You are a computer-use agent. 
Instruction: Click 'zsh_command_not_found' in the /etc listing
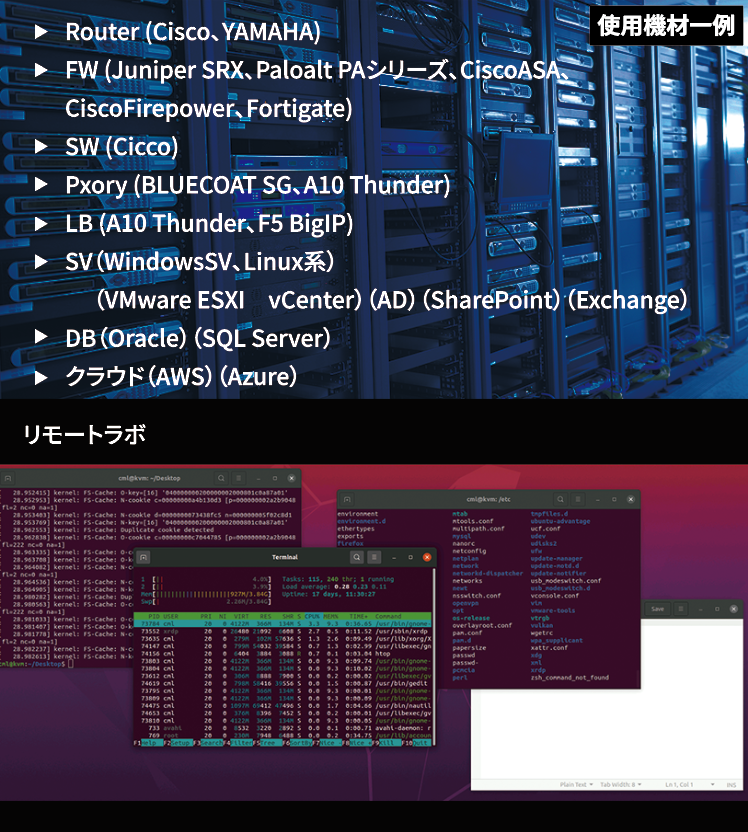(x=570, y=678)
